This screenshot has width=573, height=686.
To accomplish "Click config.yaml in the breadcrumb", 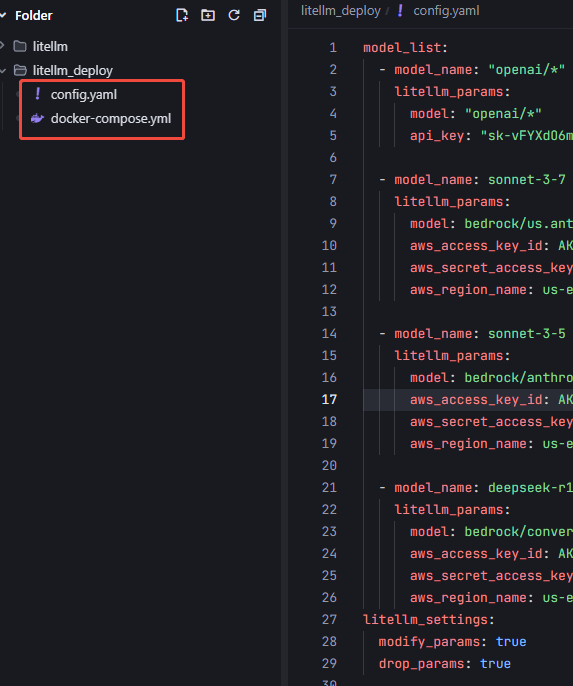I will pyautogui.click(x=447, y=10).
